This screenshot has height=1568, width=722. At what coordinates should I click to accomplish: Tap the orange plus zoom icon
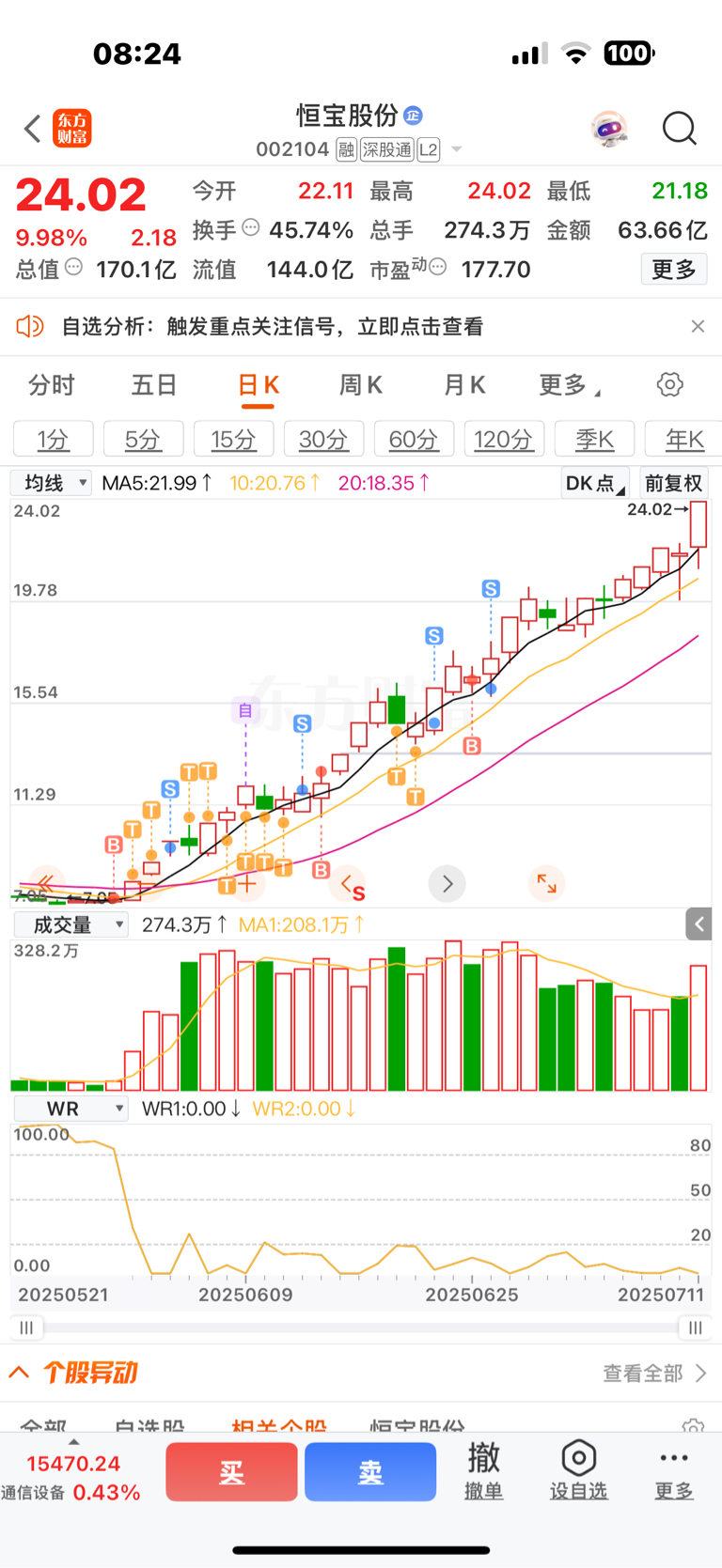coord(247,883)
